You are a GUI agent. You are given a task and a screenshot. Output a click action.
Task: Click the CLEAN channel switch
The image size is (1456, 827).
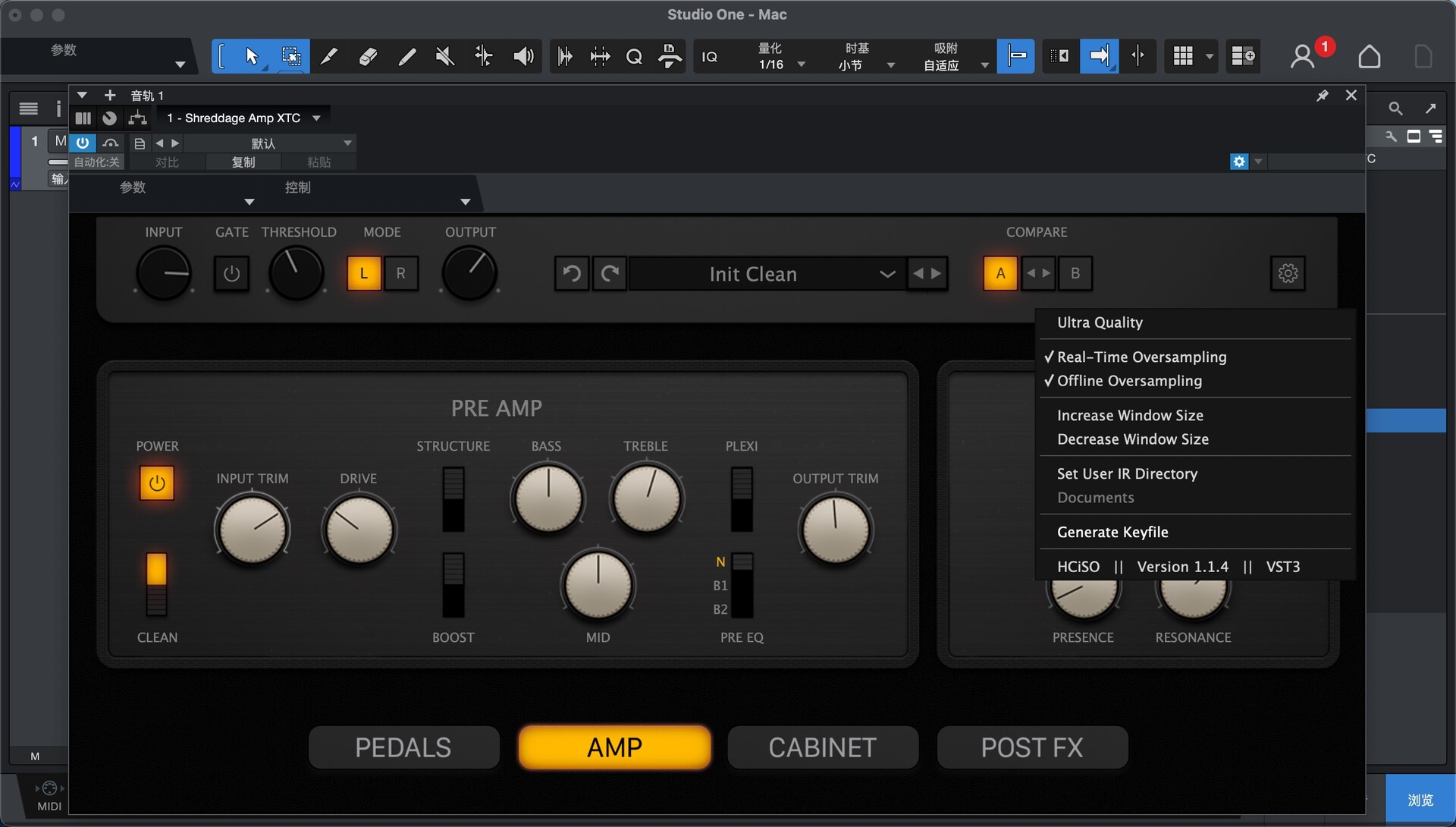(x=156, y=584)
